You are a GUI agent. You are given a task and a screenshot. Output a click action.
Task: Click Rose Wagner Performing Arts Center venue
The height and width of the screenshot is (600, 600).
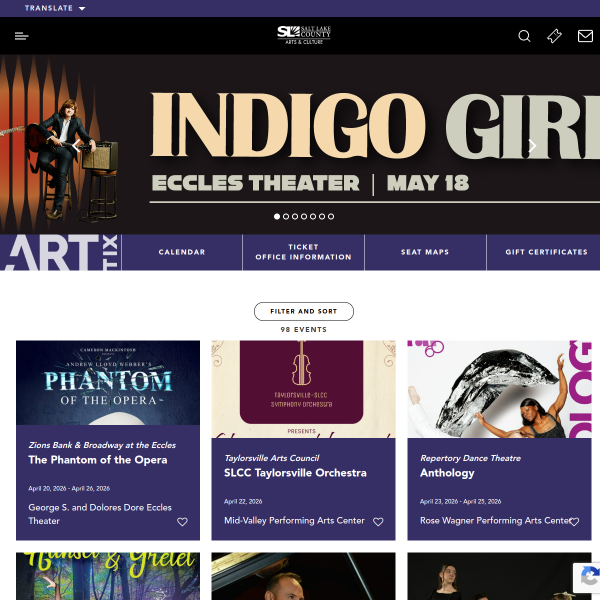pos(495,520)
